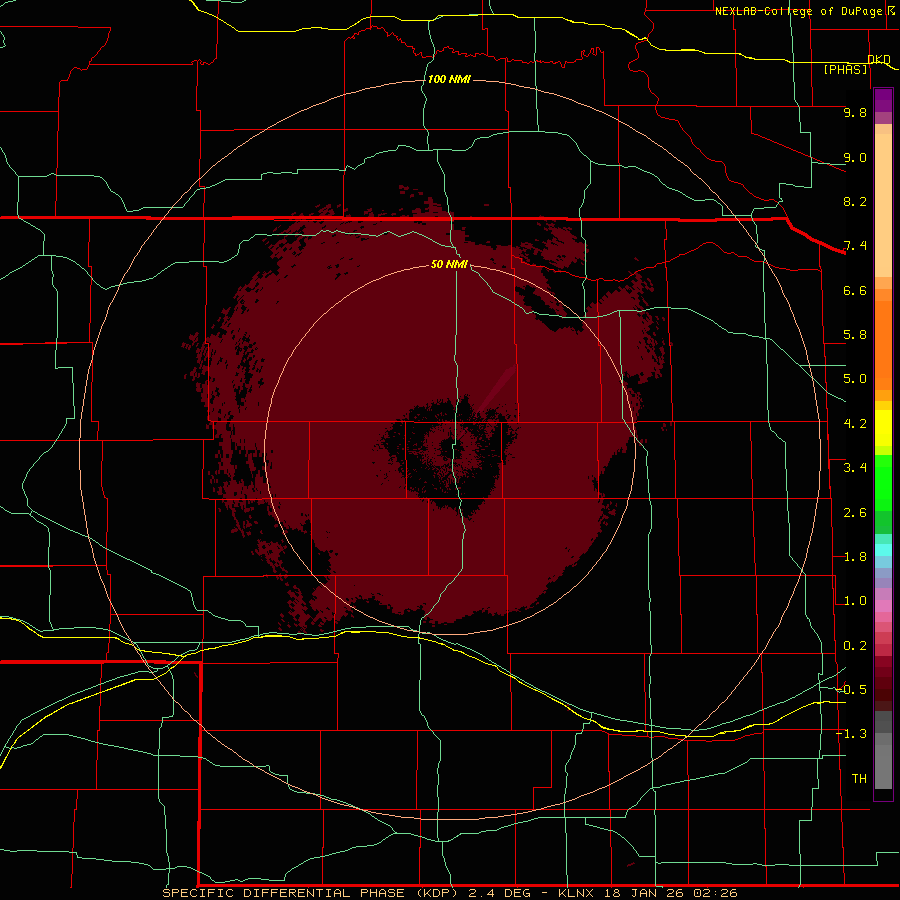Image resolution: width=900 pixels, height=900 pixels.
Task: Click the "[PHAS]" legend header
Action: pyautogui.click(x=845, y=69)
